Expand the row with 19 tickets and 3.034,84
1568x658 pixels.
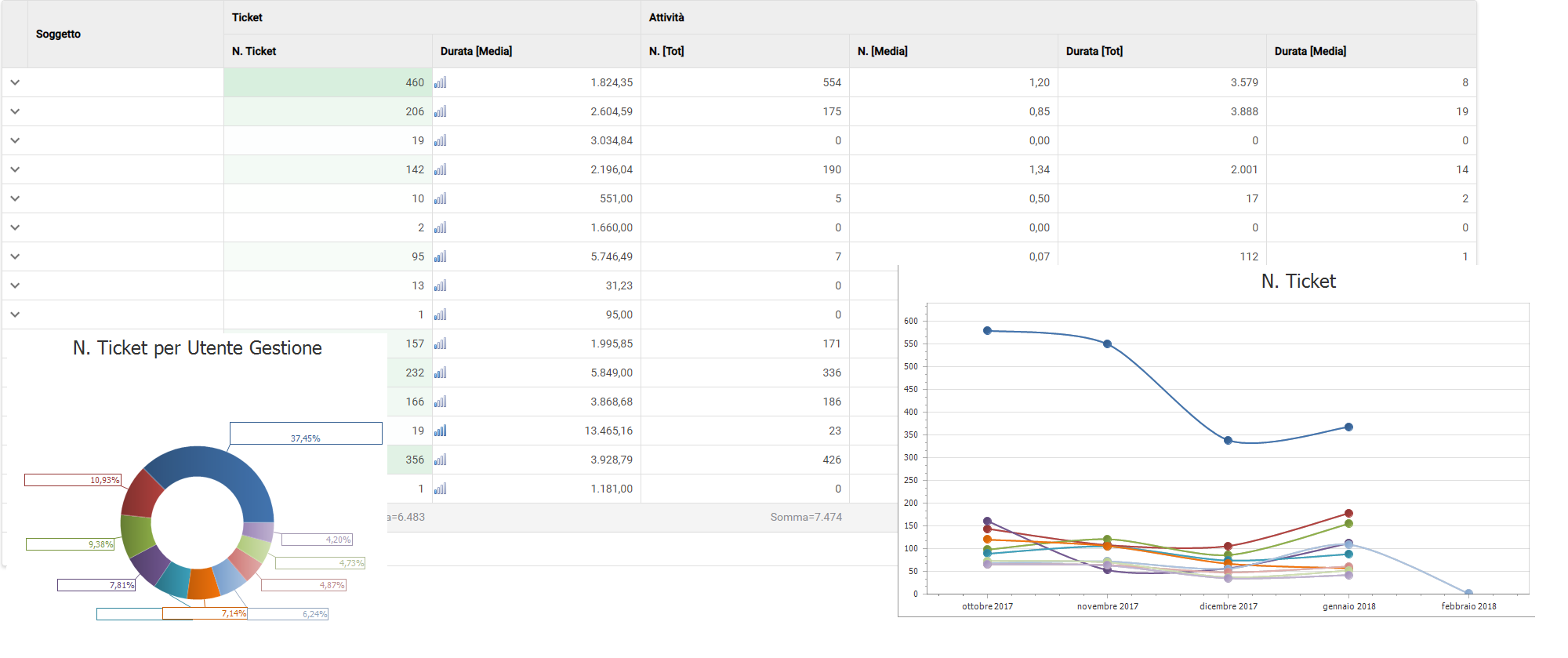tap(15, 140)
